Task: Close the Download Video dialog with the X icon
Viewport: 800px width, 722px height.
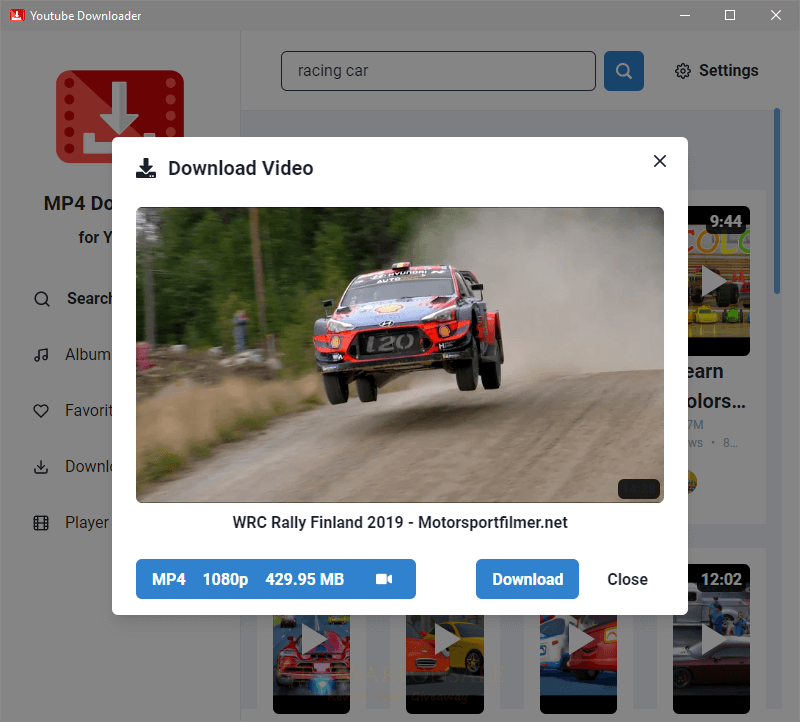Action: pyautogui.click(x=660, y=161)
